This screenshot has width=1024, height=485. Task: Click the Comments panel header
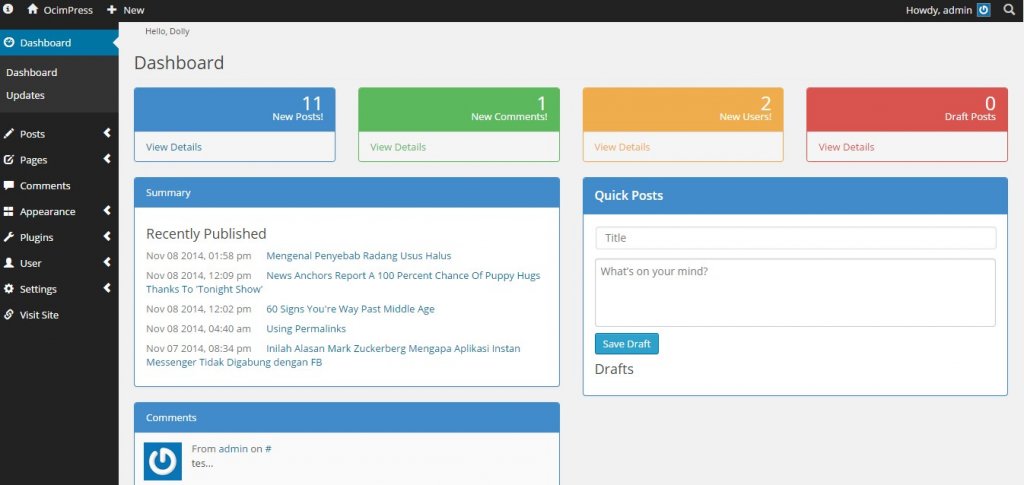click(x=347, y=417)
